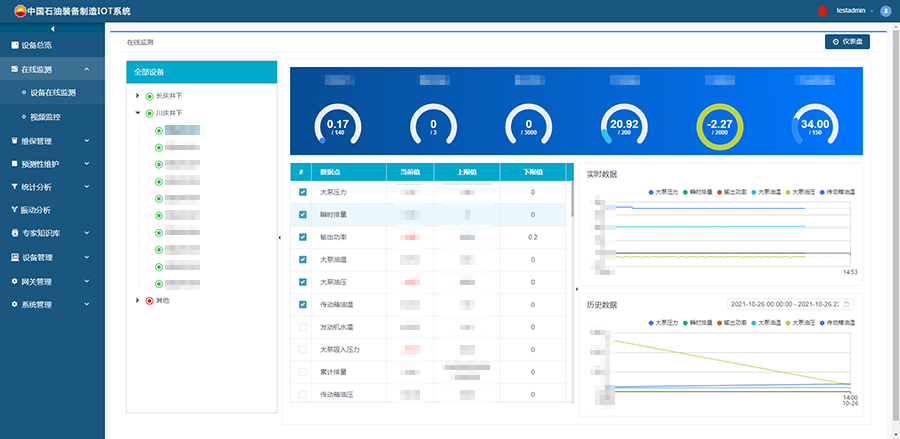The width and height of the screenshot is (900, 439).
Task: Click the 系统管理 gear icon
Action: [x=15, y=304]
